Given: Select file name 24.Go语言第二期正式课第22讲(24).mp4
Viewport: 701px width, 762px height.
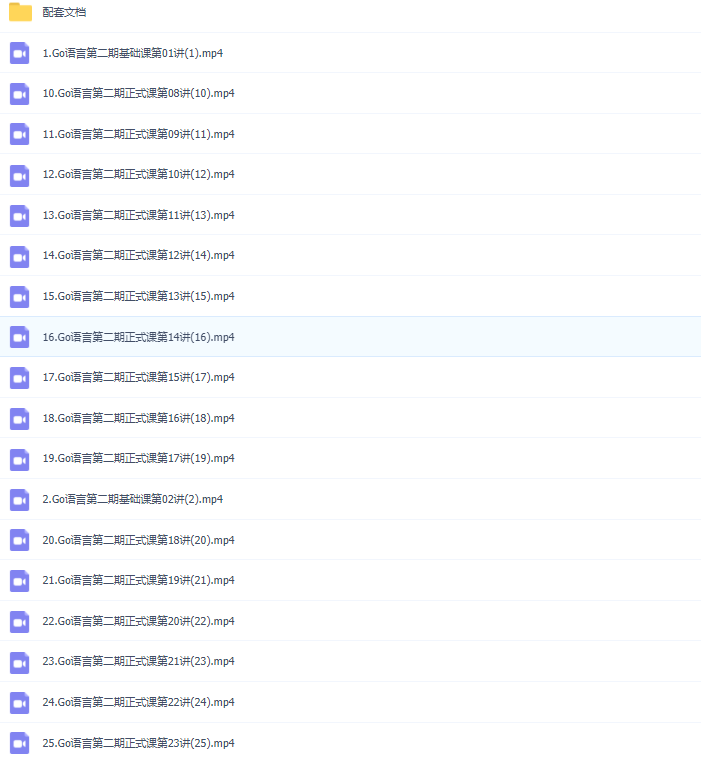Looking at the screenshot, I should click(x=139, y=702).
